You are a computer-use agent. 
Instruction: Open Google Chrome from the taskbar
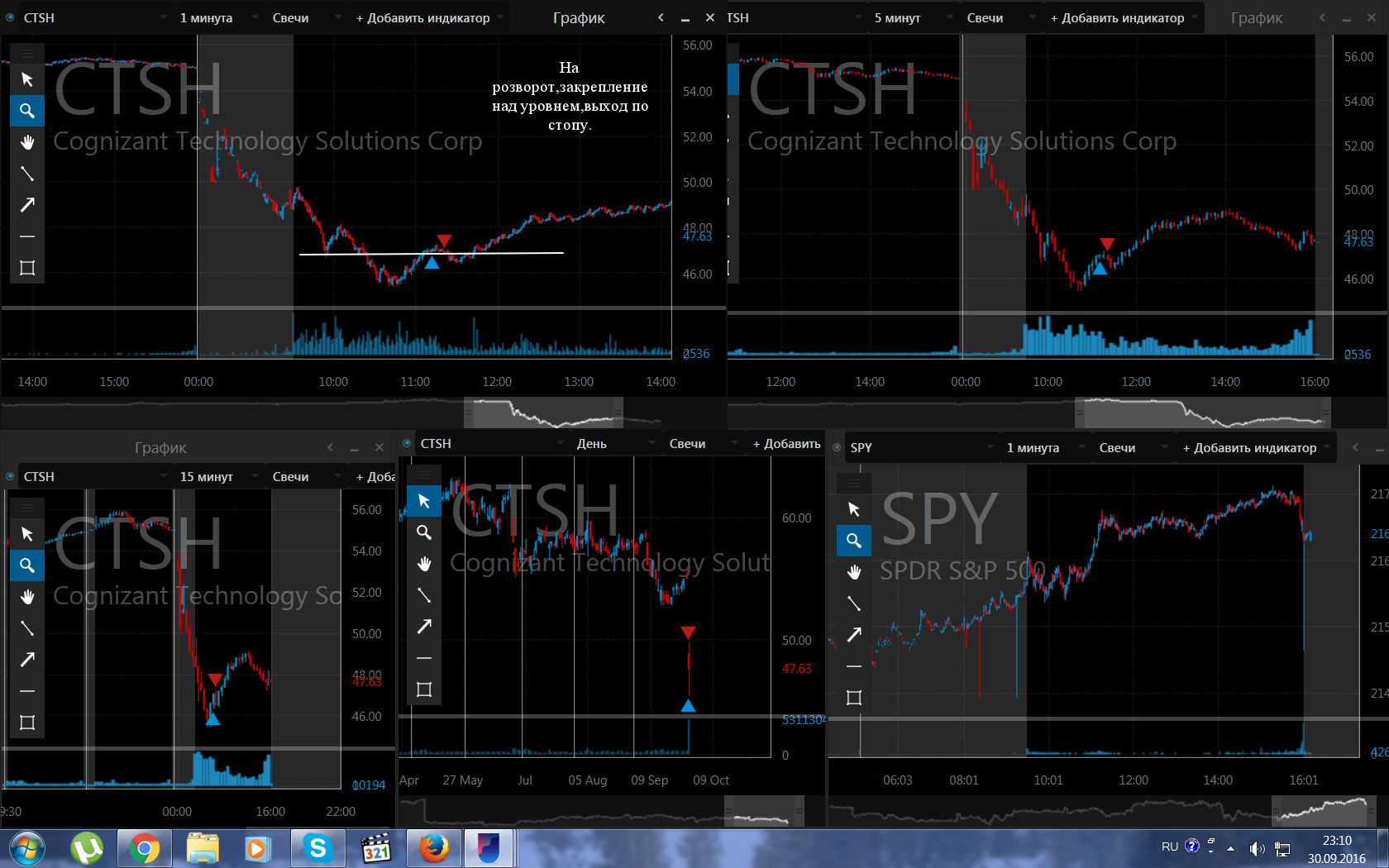click(144, 848)
